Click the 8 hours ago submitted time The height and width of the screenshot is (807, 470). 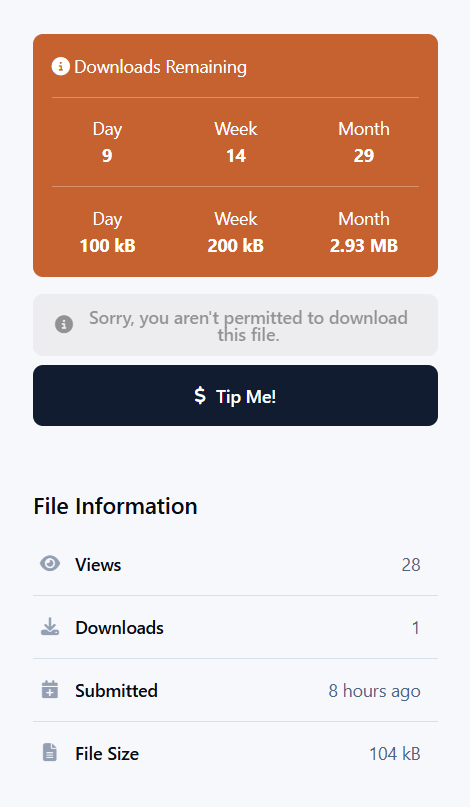374,691
